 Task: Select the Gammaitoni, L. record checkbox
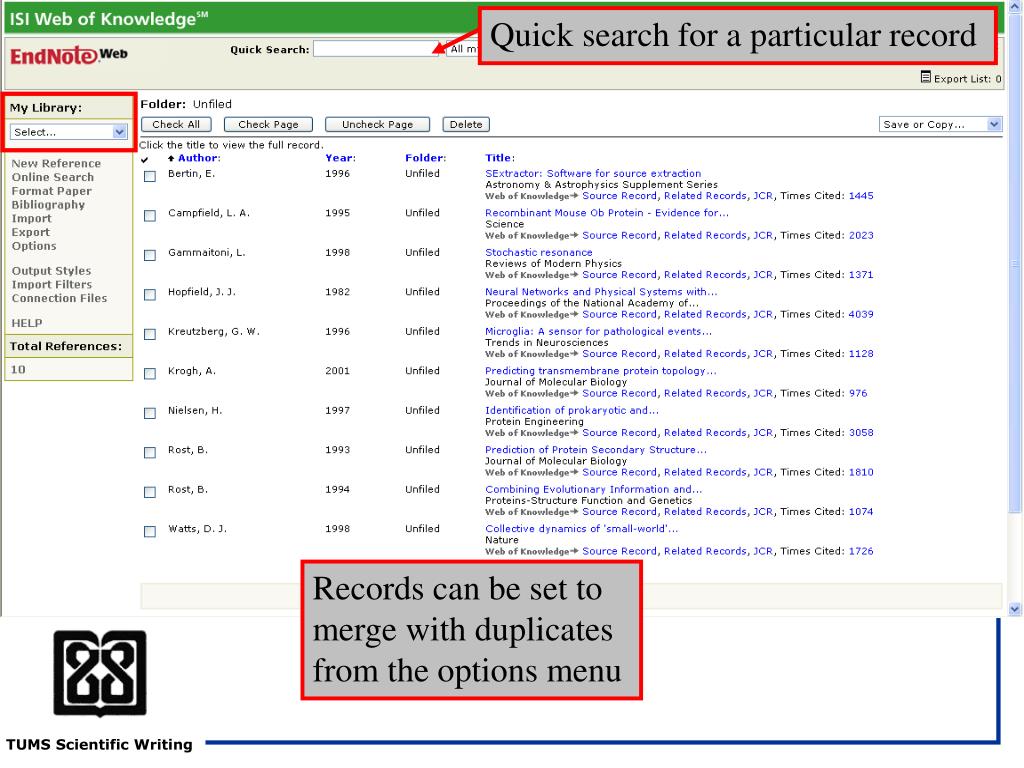click(x=150, y=255)
